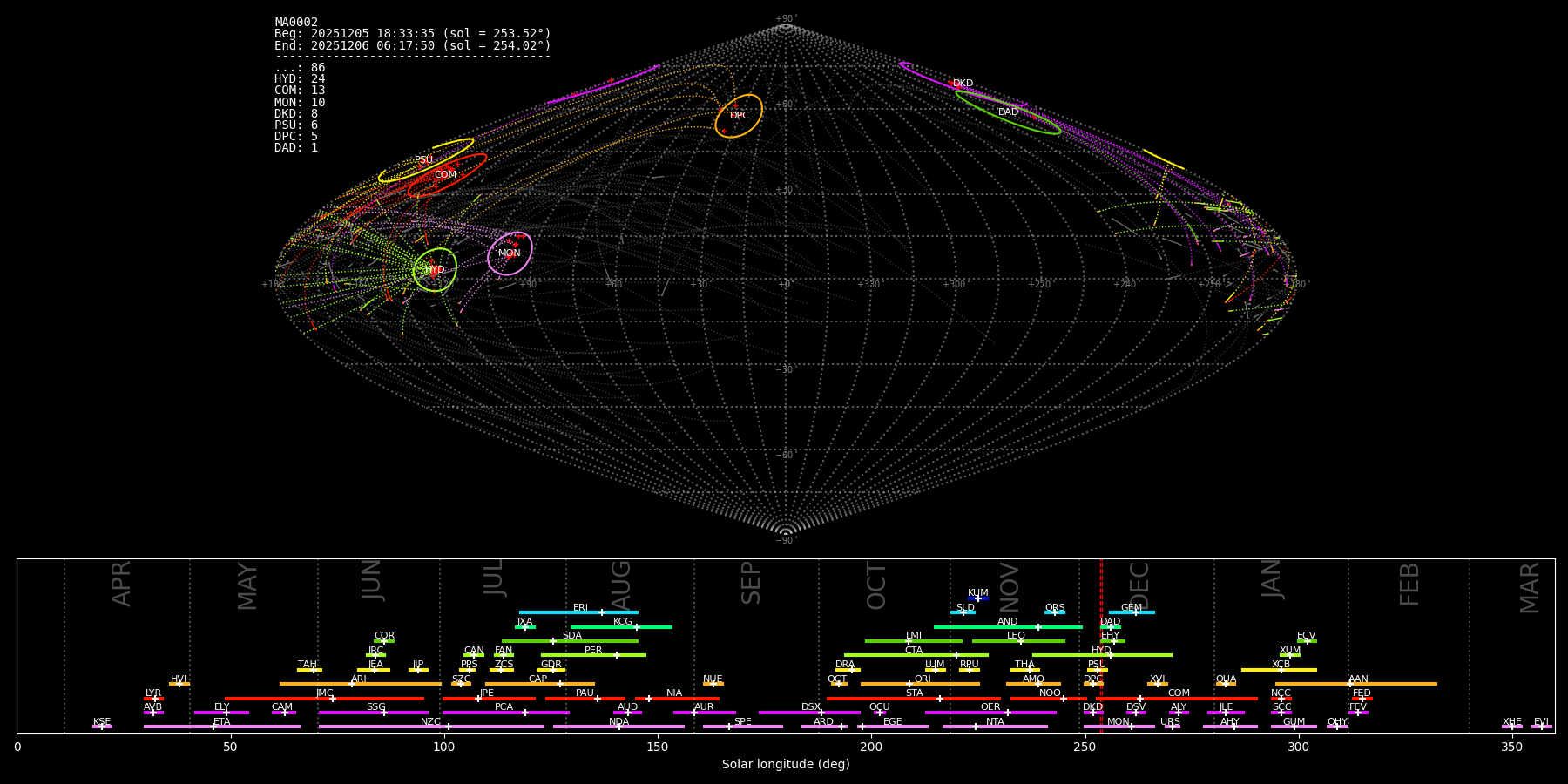Click the "COM: 13" legend entry
Image resolution: width=1568 pixels, height=784 pixels.
(x=300, y=91)
